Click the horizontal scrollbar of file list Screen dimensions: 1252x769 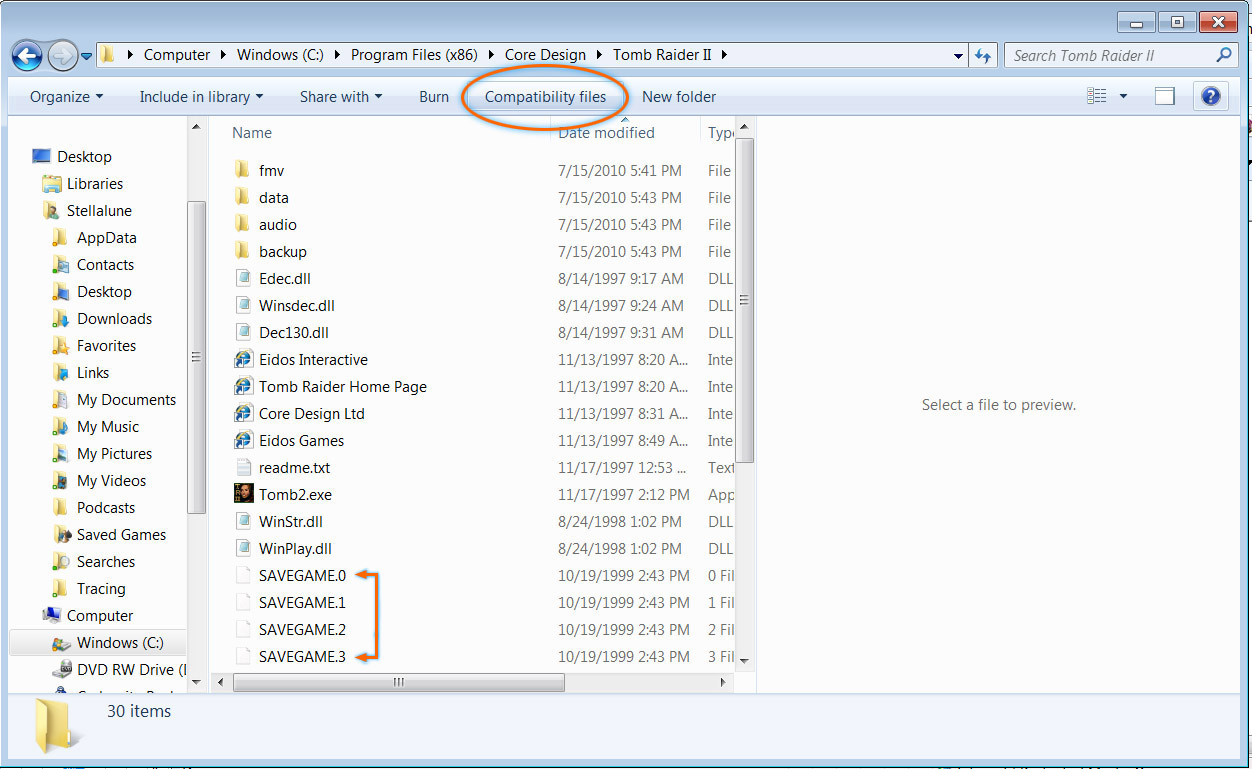pyautogui.click(x=400, y=682)
